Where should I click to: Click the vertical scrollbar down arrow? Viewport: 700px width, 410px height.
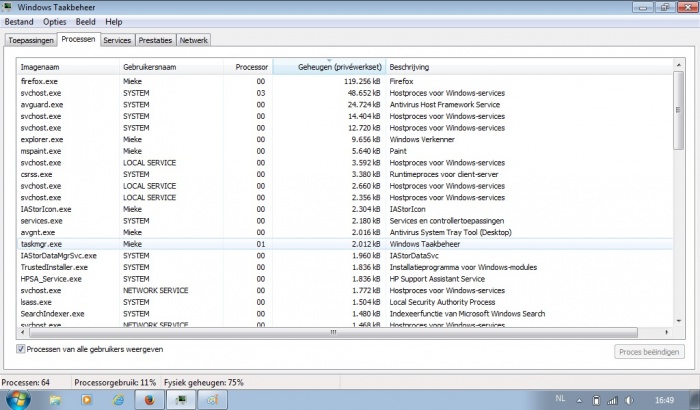click(679, 321)
